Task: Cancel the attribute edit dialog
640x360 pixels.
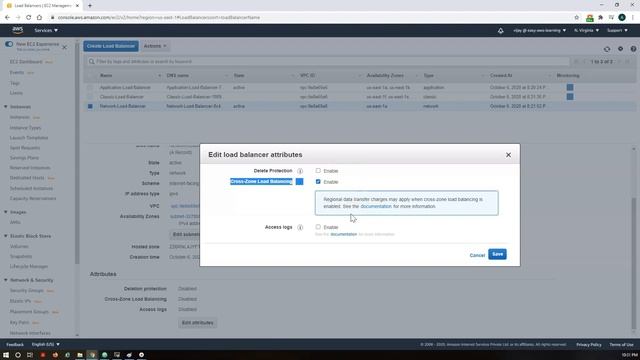Action: (x=477, y=255)
